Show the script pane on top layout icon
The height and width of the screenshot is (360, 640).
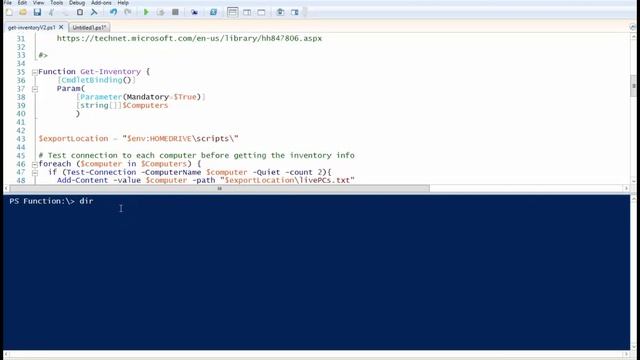232,12
